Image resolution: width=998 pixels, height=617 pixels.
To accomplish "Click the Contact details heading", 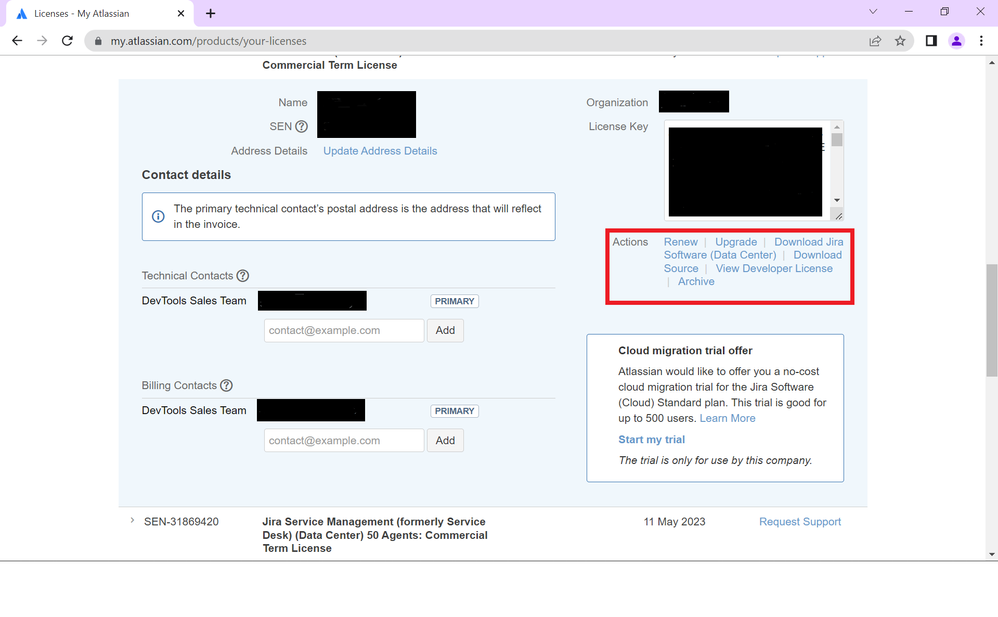I will [x=186, y=175].
